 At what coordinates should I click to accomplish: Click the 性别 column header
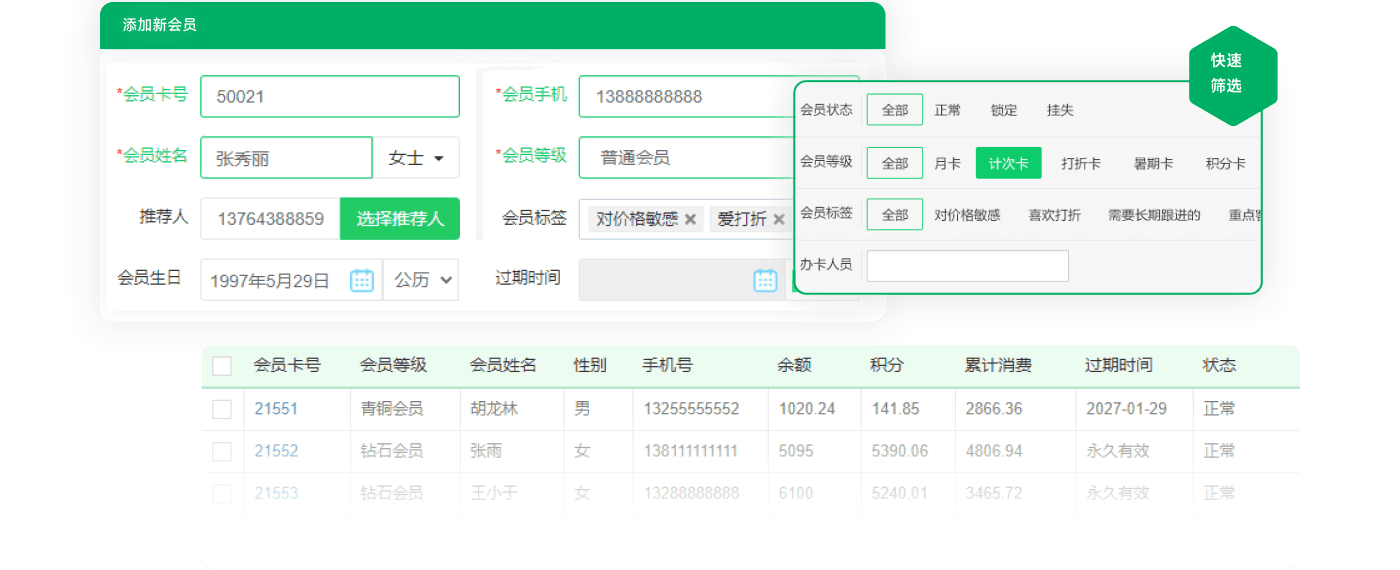click(x=590, y=366)
